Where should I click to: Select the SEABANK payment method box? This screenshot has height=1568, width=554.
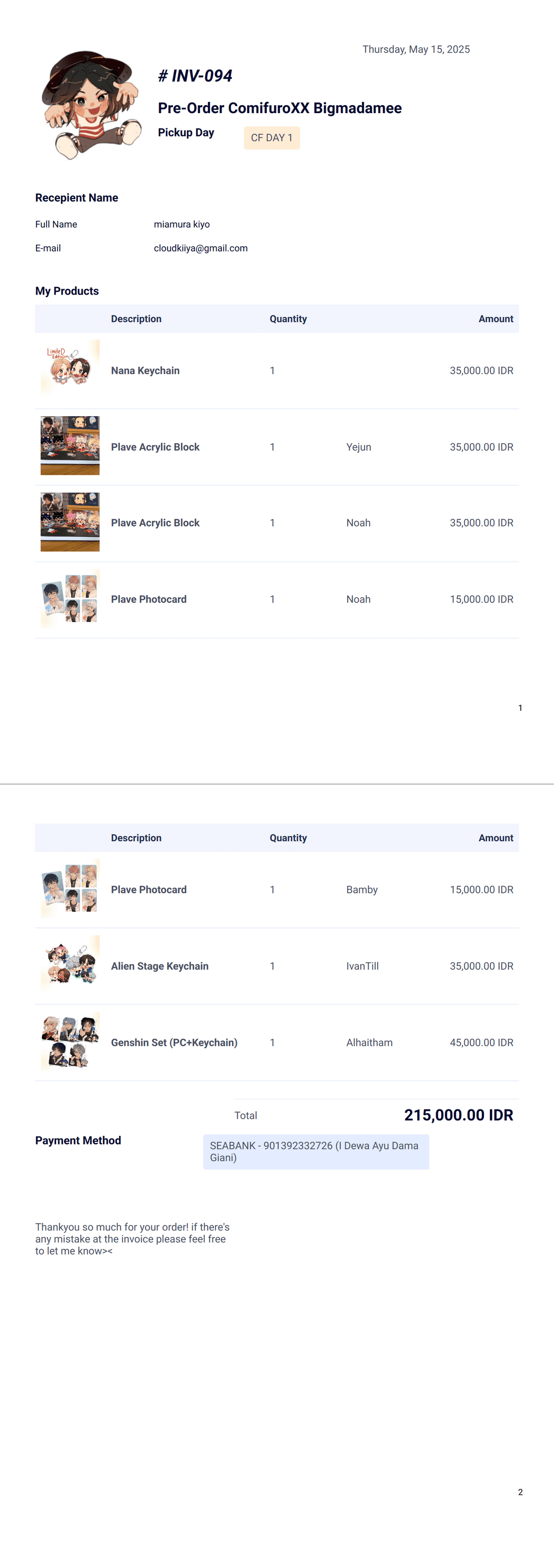316,1152
